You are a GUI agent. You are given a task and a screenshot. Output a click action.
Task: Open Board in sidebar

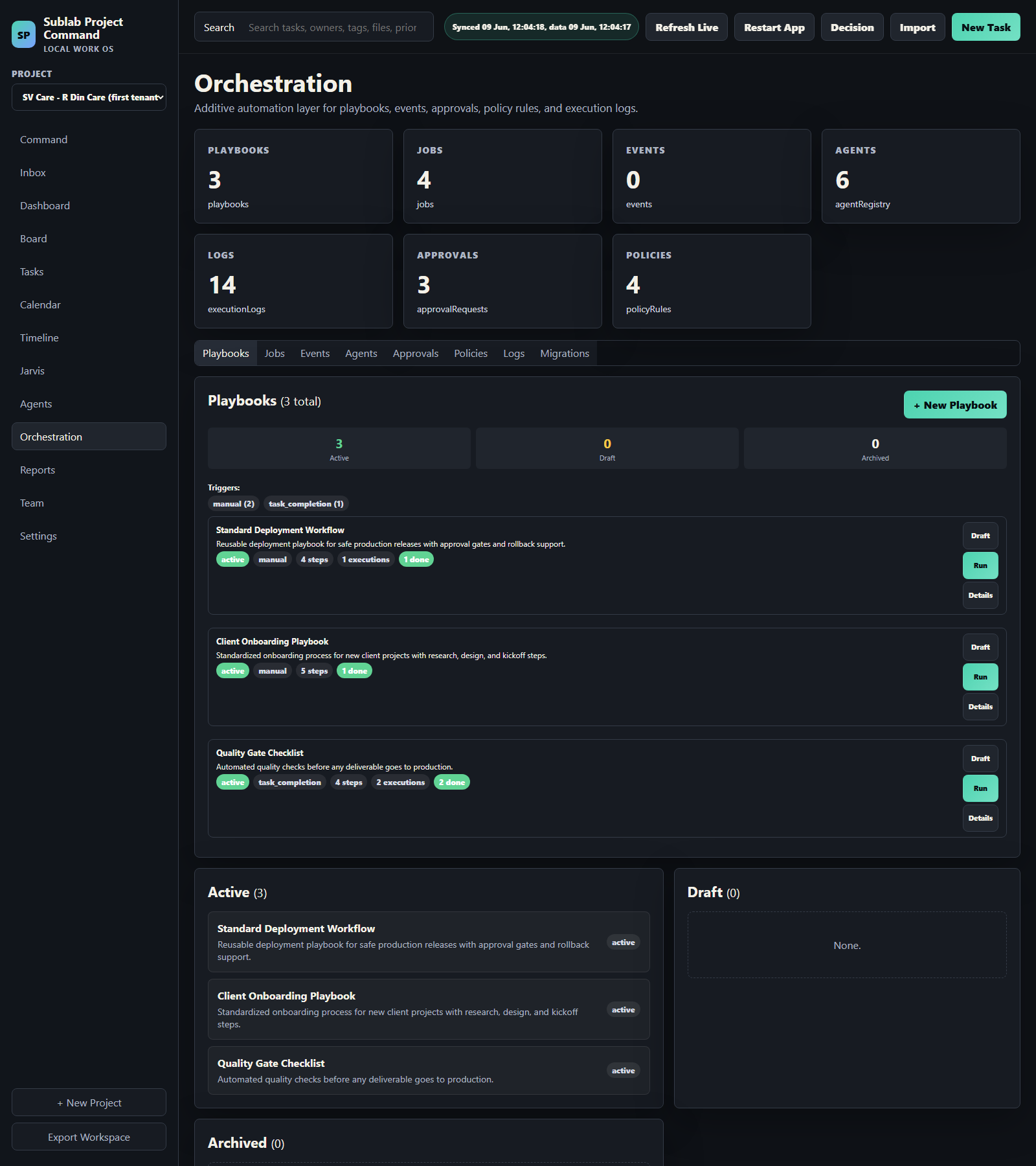(x=89, y=238)
